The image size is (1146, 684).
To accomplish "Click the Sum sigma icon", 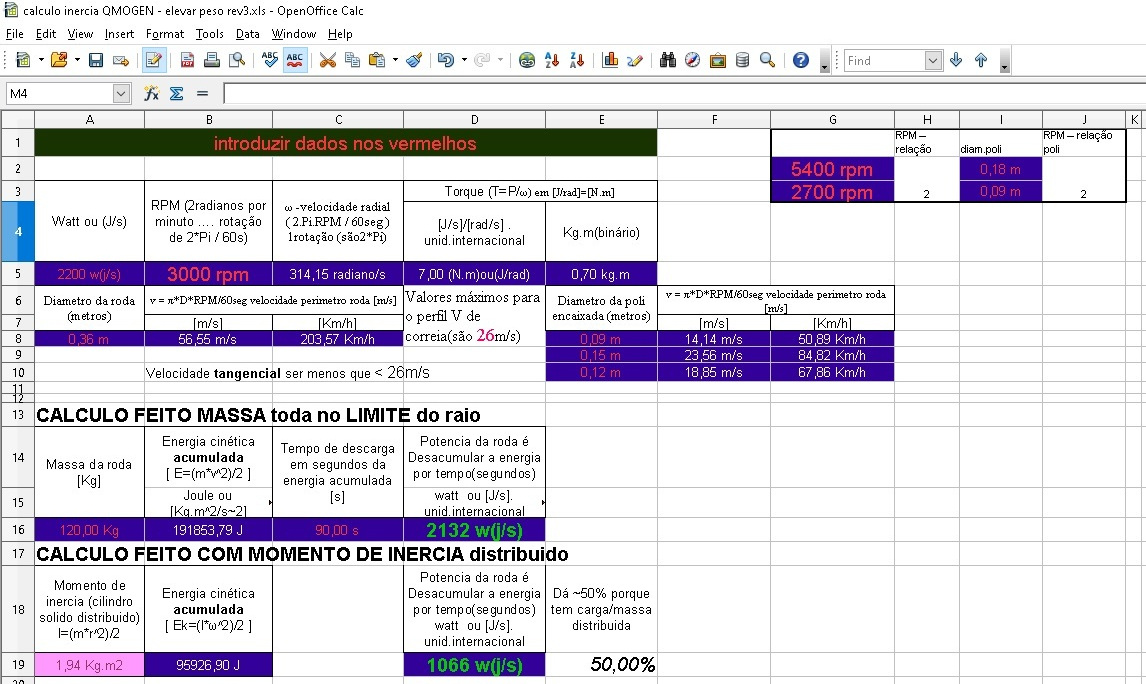I will click(176, 93).
